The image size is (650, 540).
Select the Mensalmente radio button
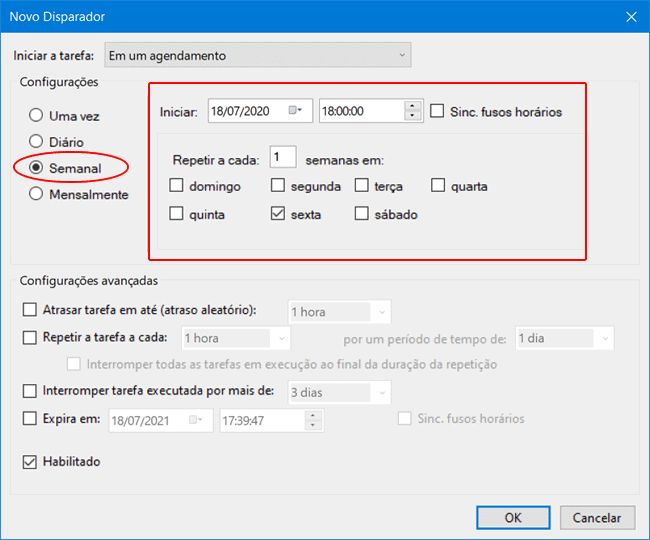(37, 194)
